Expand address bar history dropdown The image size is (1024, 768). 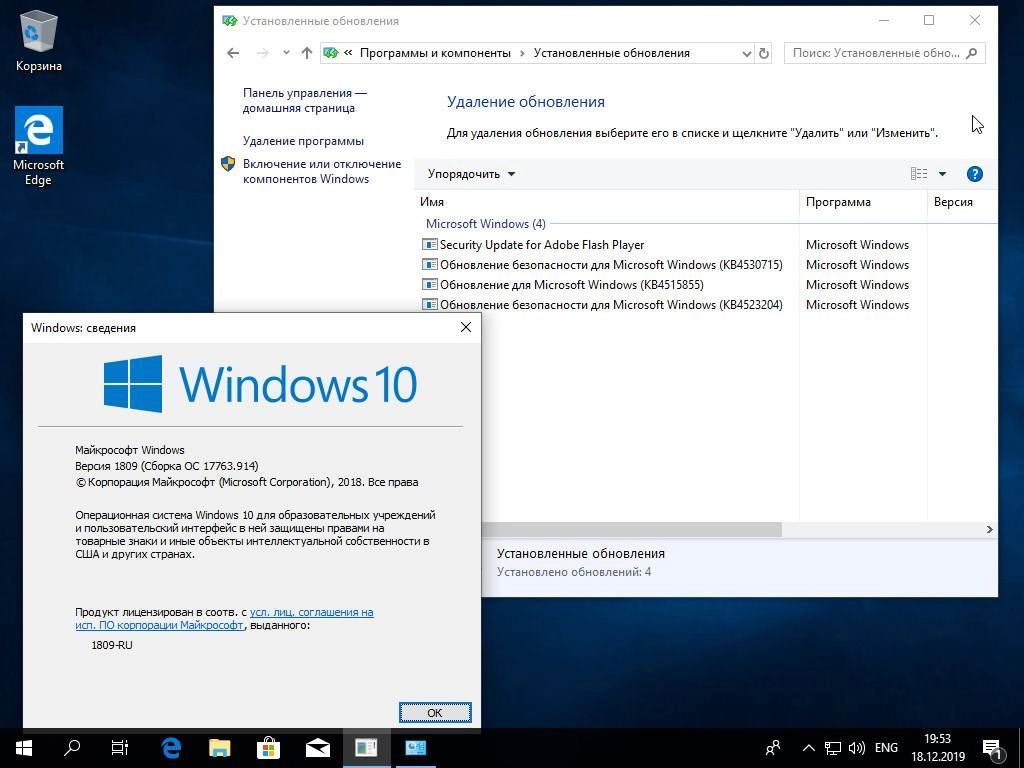(x=746, y=54)
